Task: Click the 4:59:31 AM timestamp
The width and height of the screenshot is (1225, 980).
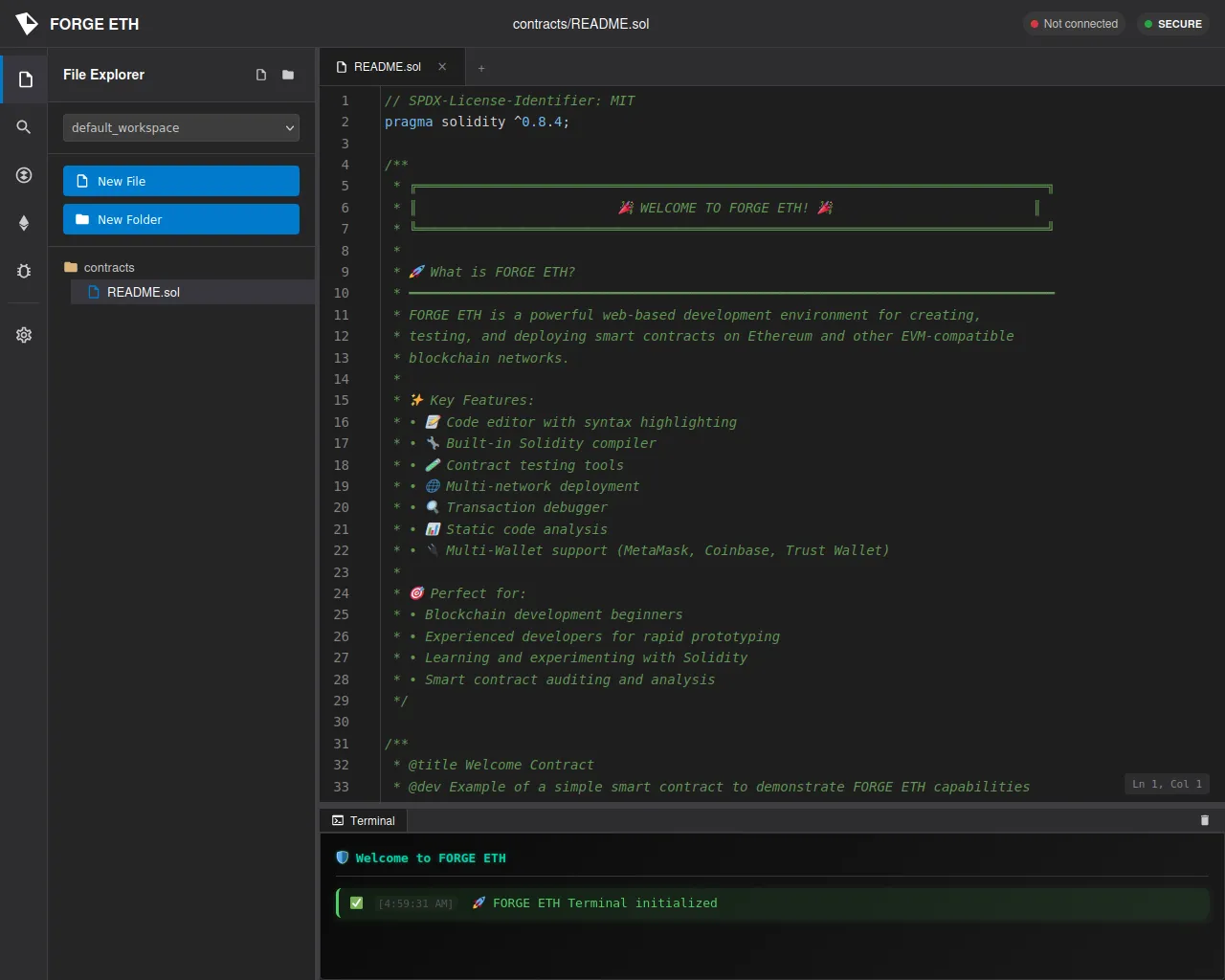Action: (x=415, y=903)
